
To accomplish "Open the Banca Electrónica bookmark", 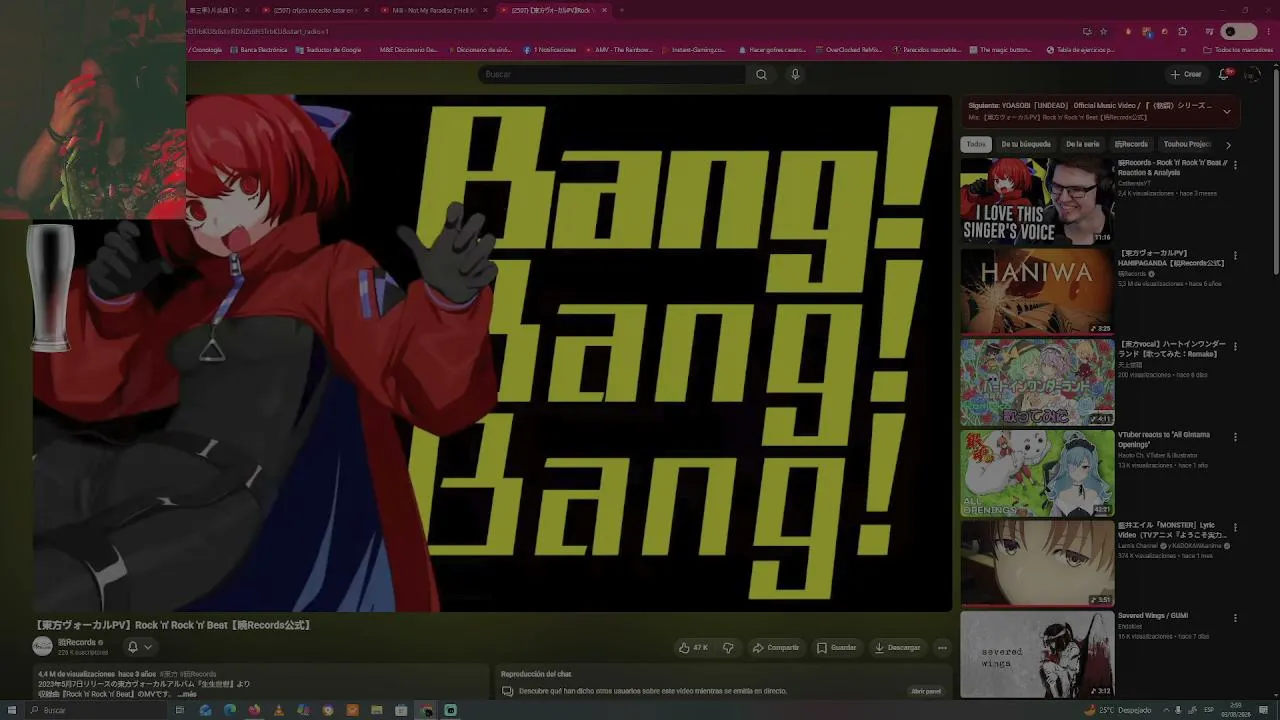I will point(258,50).
